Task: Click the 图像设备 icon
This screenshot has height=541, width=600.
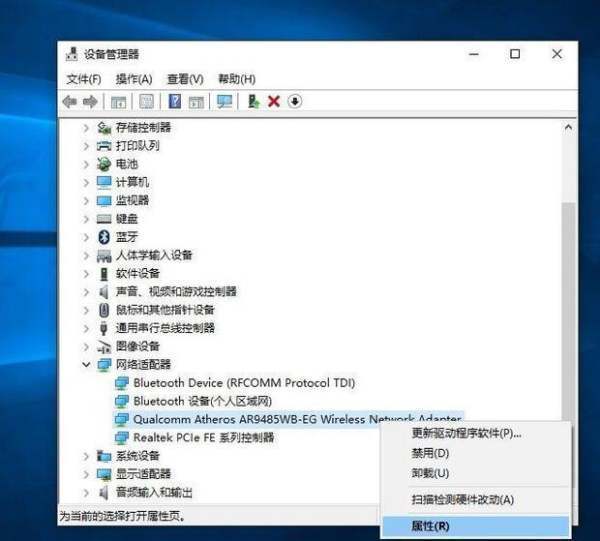Action: pos(104,347)
